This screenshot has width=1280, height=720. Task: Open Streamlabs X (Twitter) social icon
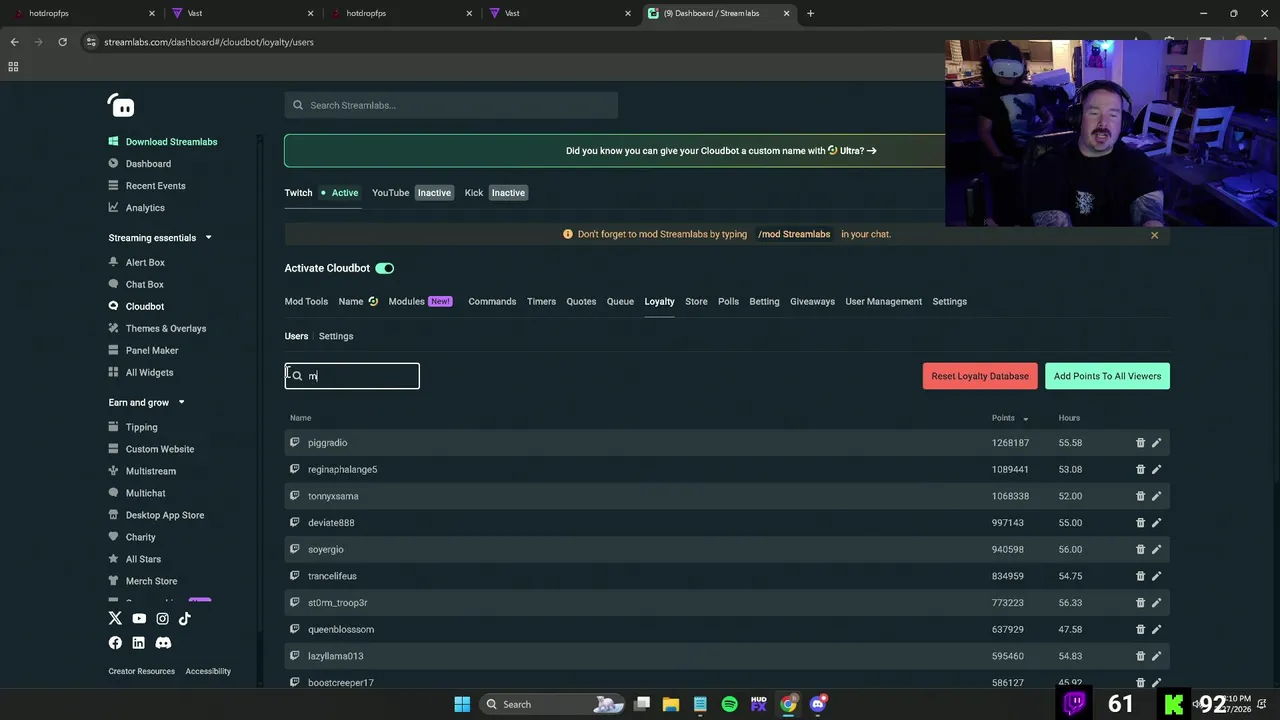[x=115, y=618]
